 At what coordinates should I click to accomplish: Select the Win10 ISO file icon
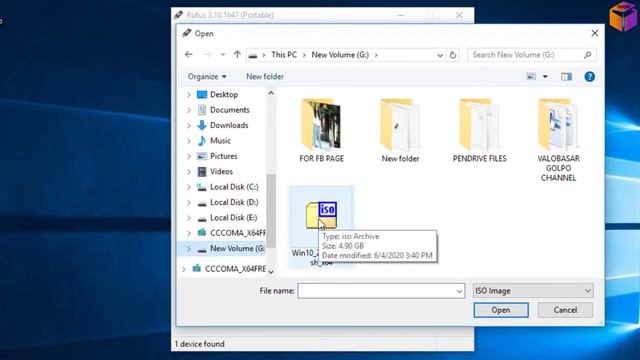(x=321, y=215)
